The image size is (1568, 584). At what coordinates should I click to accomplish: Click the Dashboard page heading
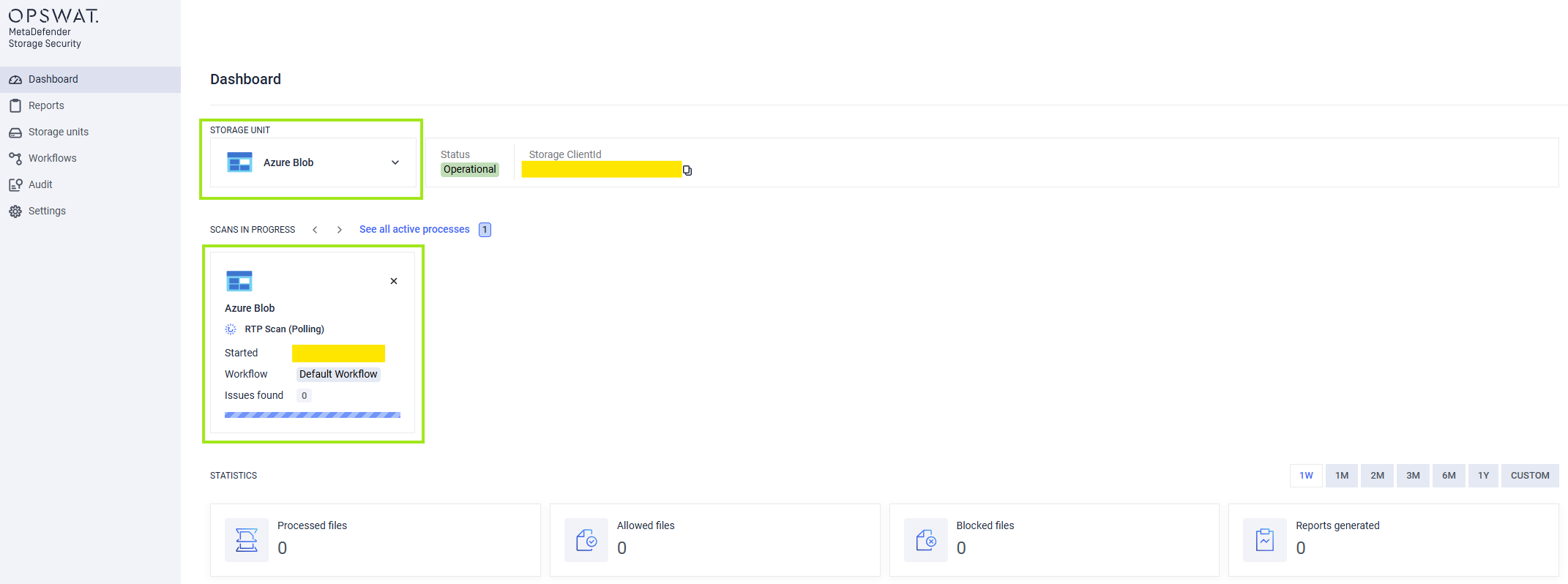pyautogui.click(x=245, y=79)
